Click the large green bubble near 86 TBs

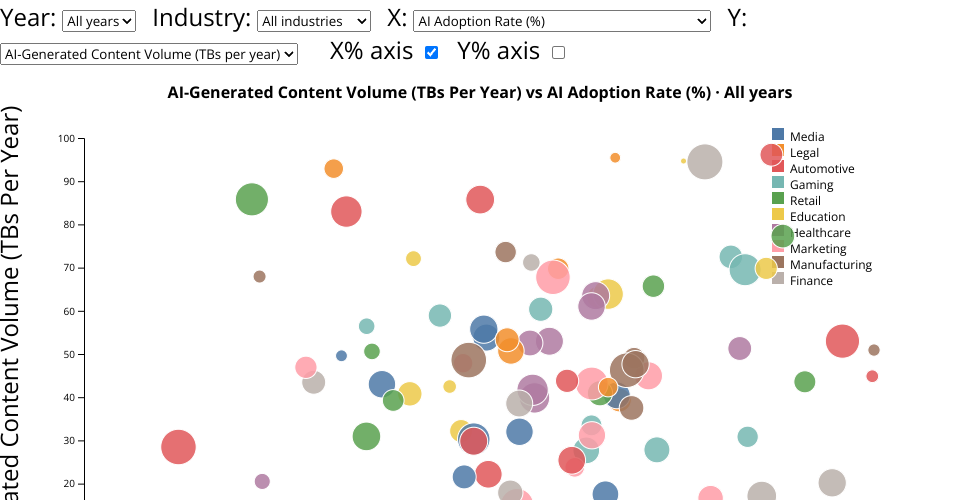pyautogui.click(x=252, y=200)
